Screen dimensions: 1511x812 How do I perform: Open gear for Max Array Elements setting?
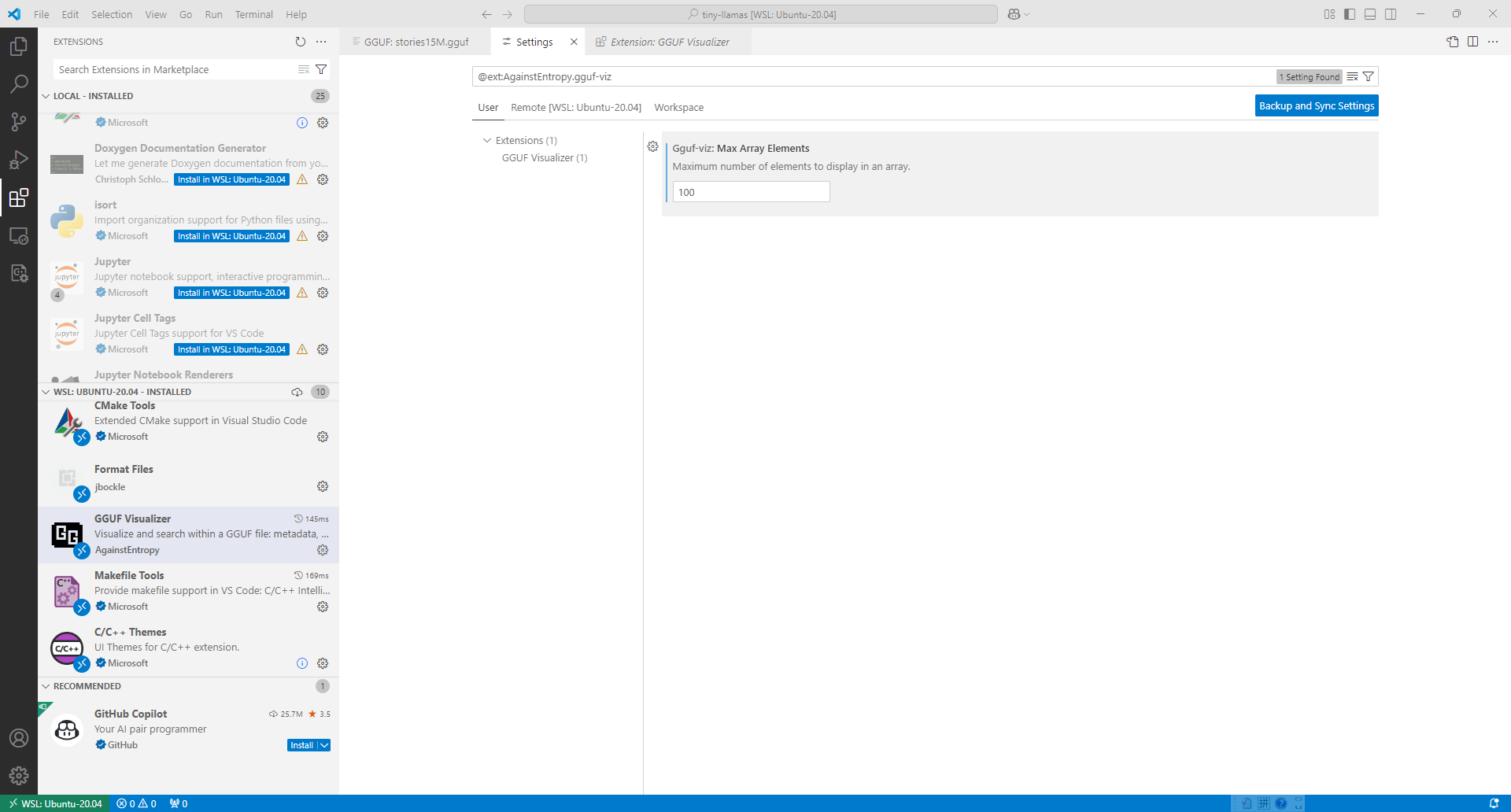[652, 146]
